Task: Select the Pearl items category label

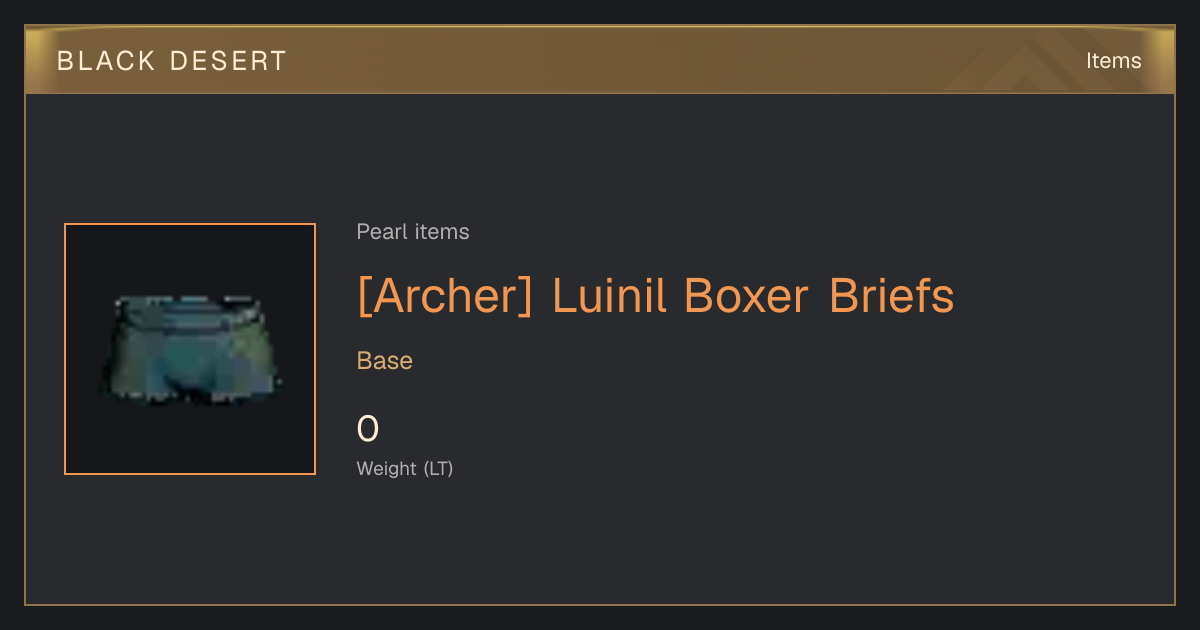Action: point(413,232)
